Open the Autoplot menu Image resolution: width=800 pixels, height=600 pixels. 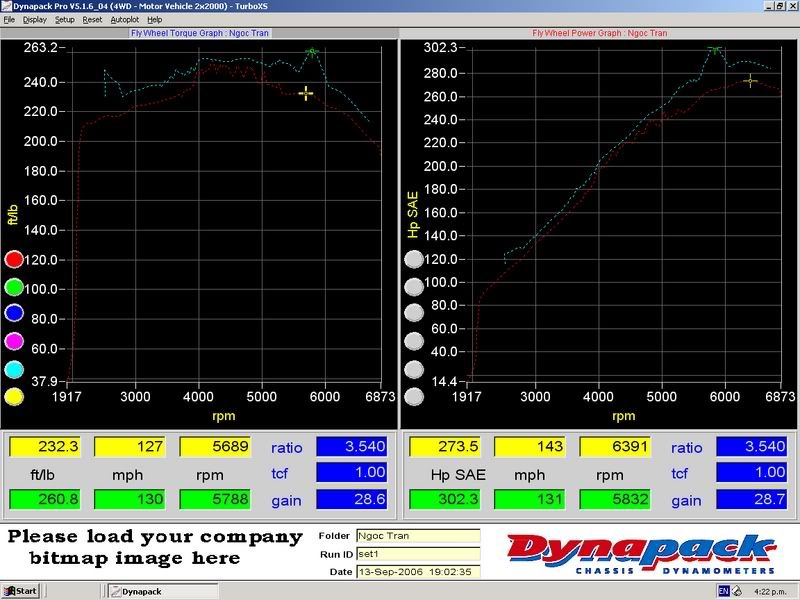point(125,19)
